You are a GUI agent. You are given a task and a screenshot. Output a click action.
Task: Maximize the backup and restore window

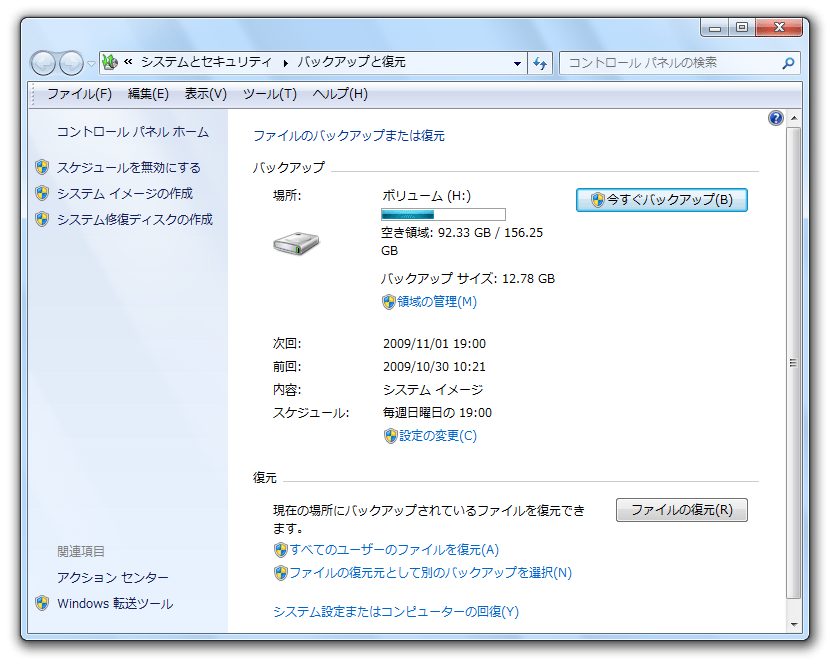tap(742, 28)
